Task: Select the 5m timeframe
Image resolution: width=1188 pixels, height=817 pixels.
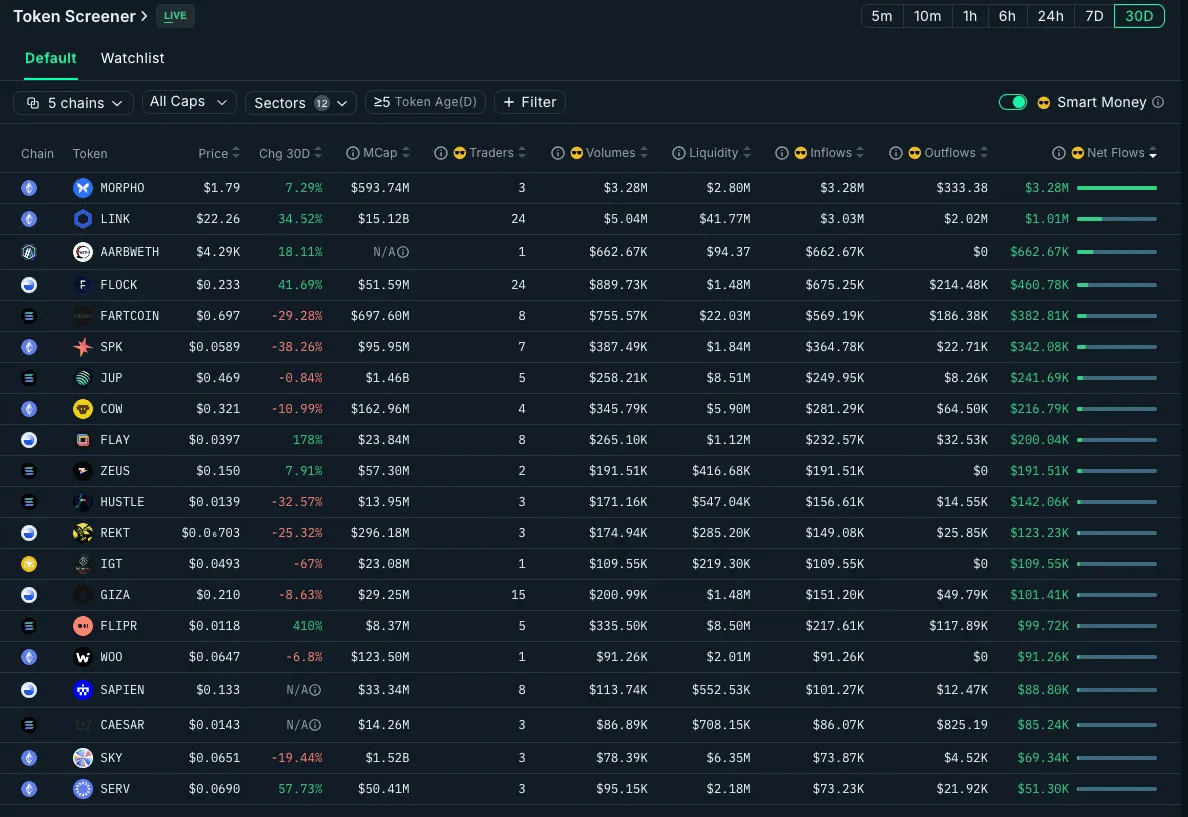Action: pyautogui.click(x=882, y=16)
